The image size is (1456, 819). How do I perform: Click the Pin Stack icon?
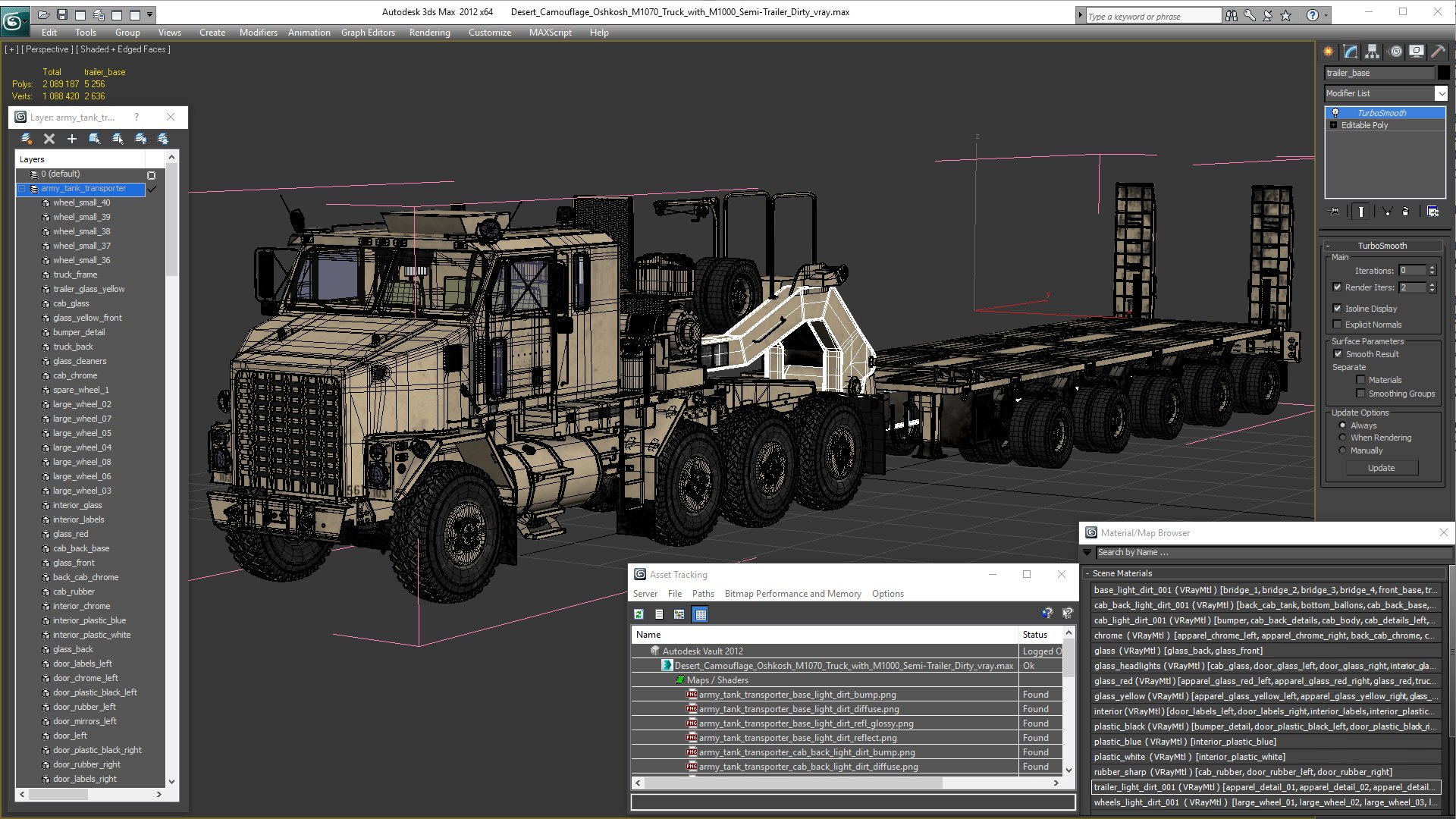point(1335,212)
